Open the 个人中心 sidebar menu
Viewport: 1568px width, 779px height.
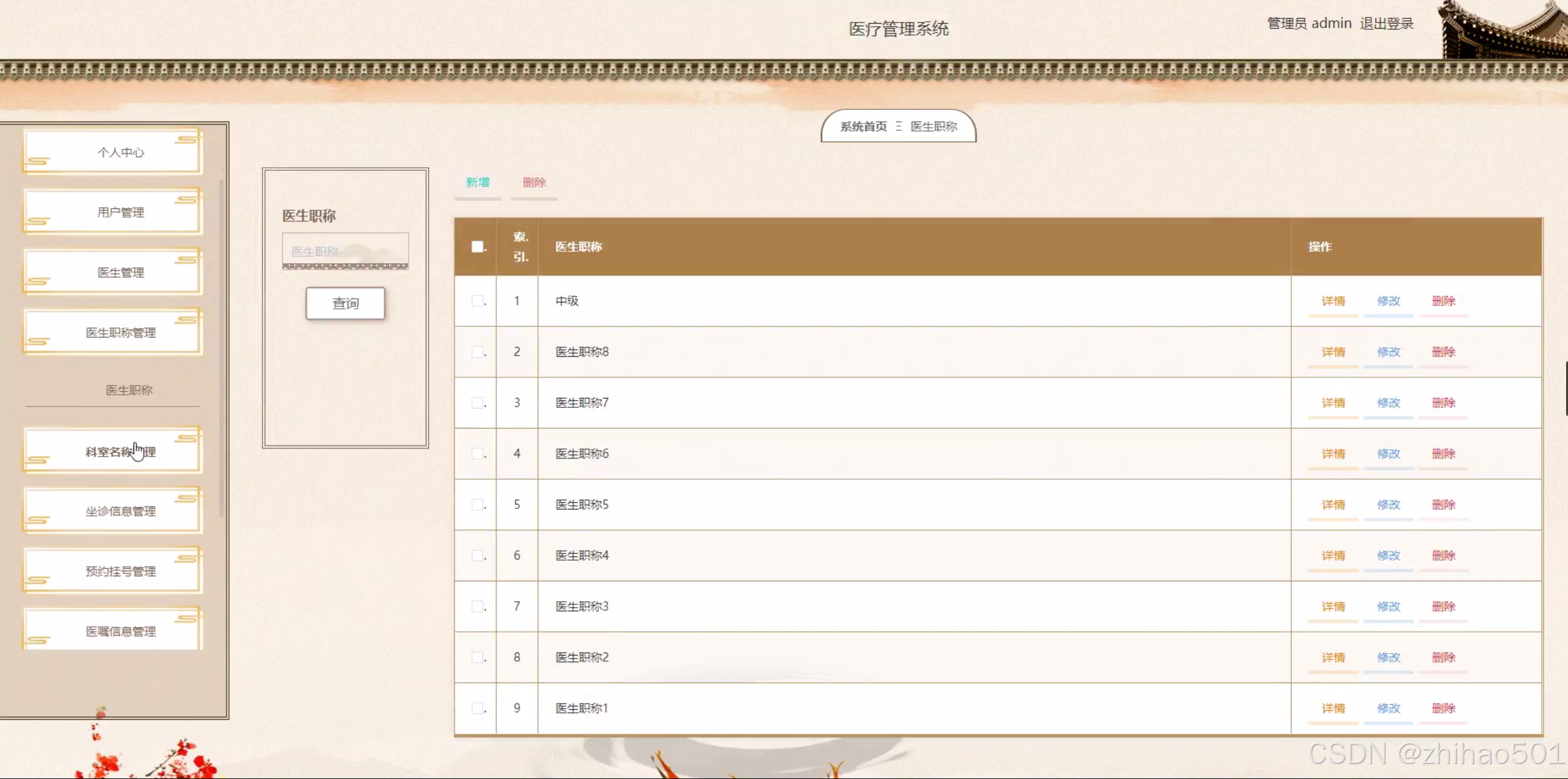coord(120,152)
